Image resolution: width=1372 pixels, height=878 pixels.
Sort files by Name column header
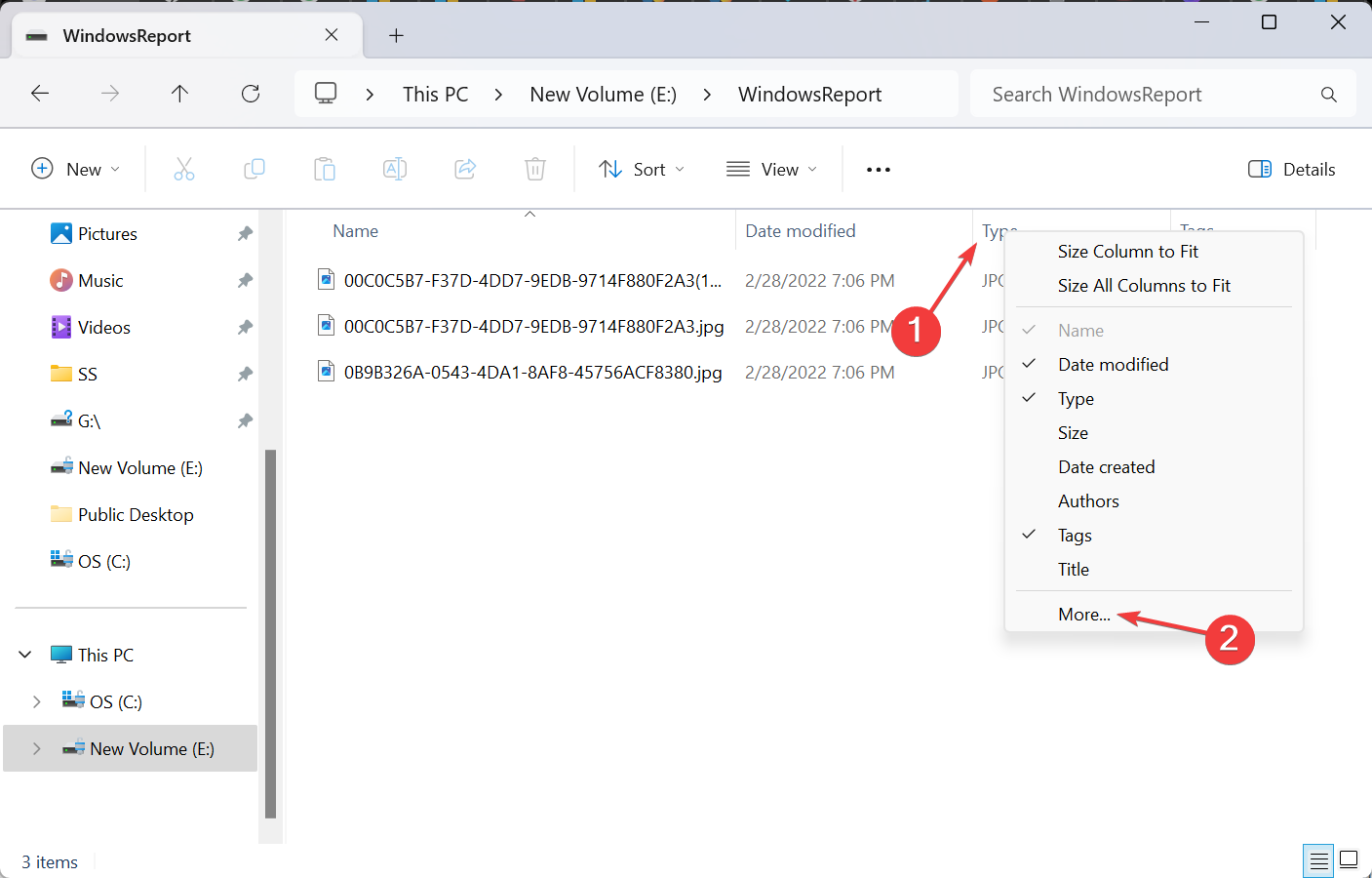pyautogui.click(x=356, y=231)
